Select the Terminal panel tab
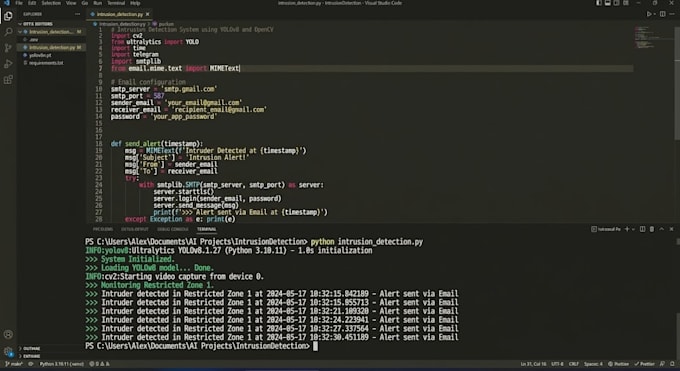 pos(206,229)
